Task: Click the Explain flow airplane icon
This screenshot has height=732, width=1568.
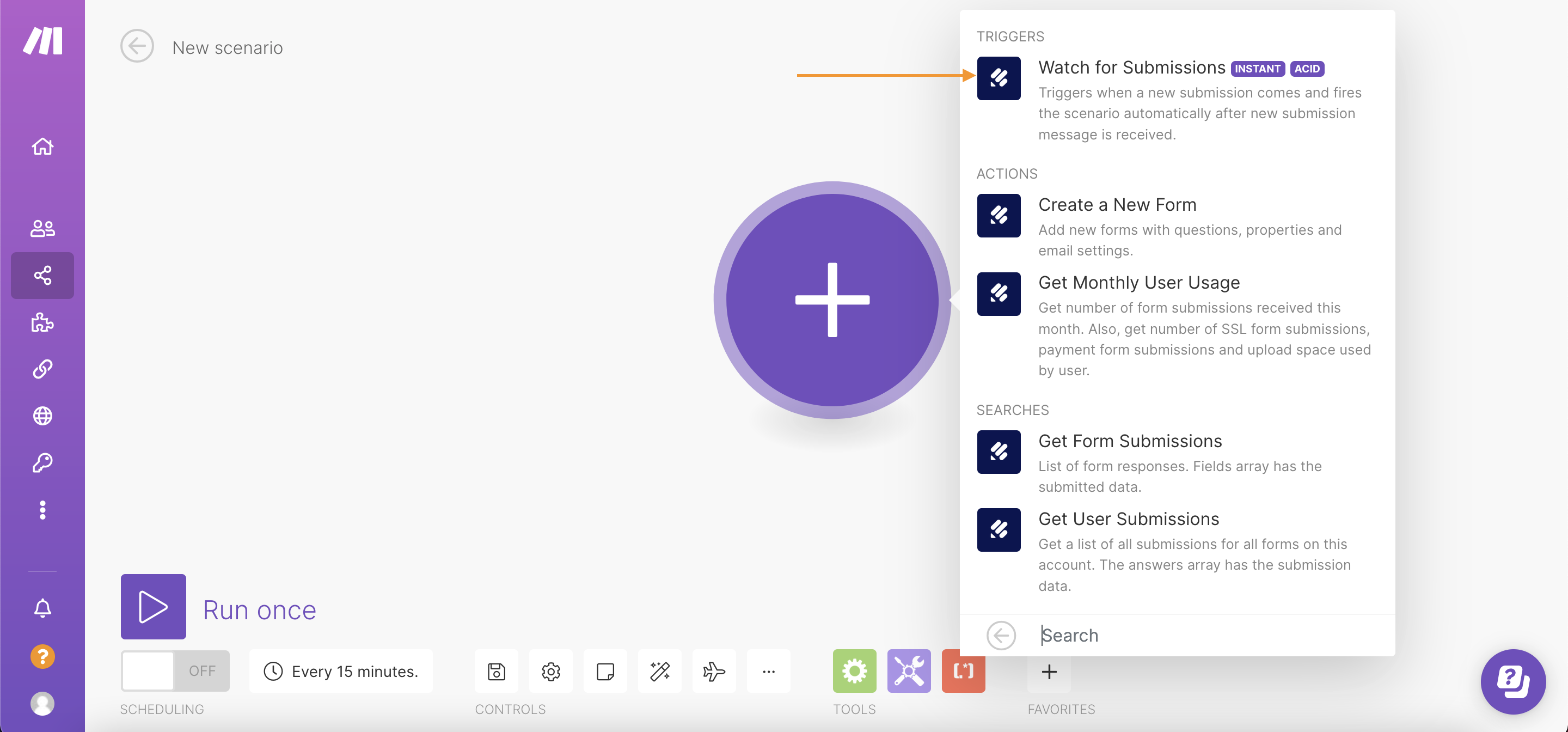Action: coord(713,671)
